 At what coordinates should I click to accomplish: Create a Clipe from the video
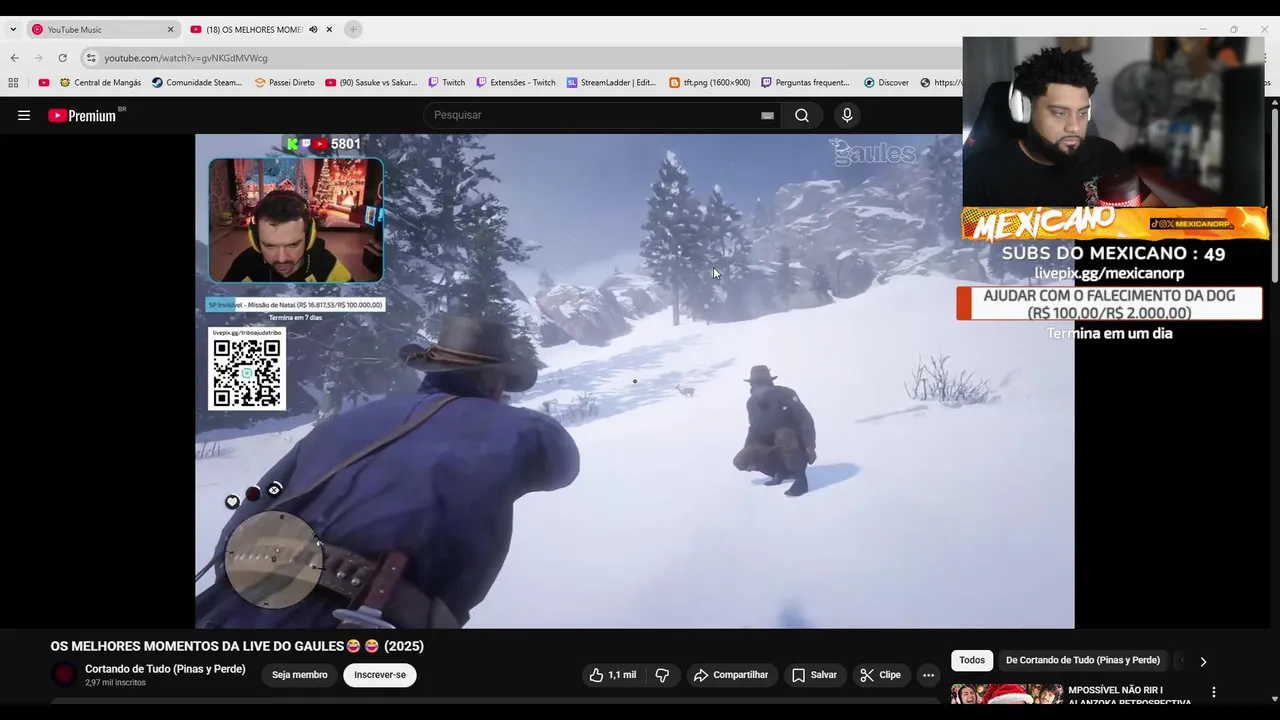coord(880,675)
